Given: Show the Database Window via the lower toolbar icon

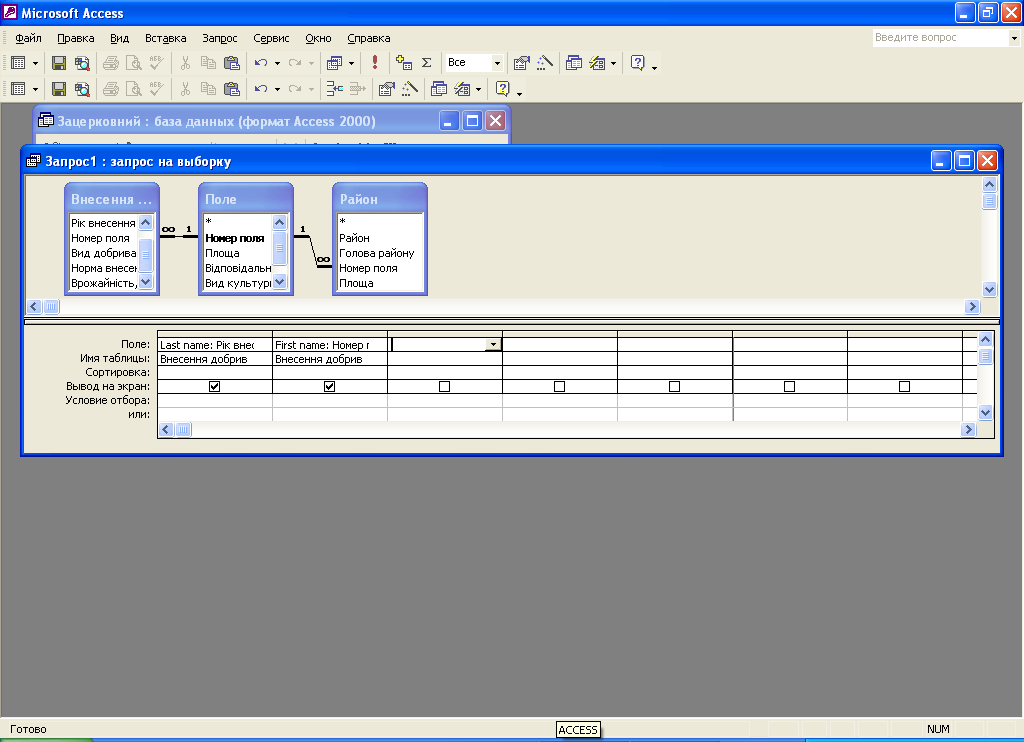Looking at the screenshot, I should (x=439, y=89).
